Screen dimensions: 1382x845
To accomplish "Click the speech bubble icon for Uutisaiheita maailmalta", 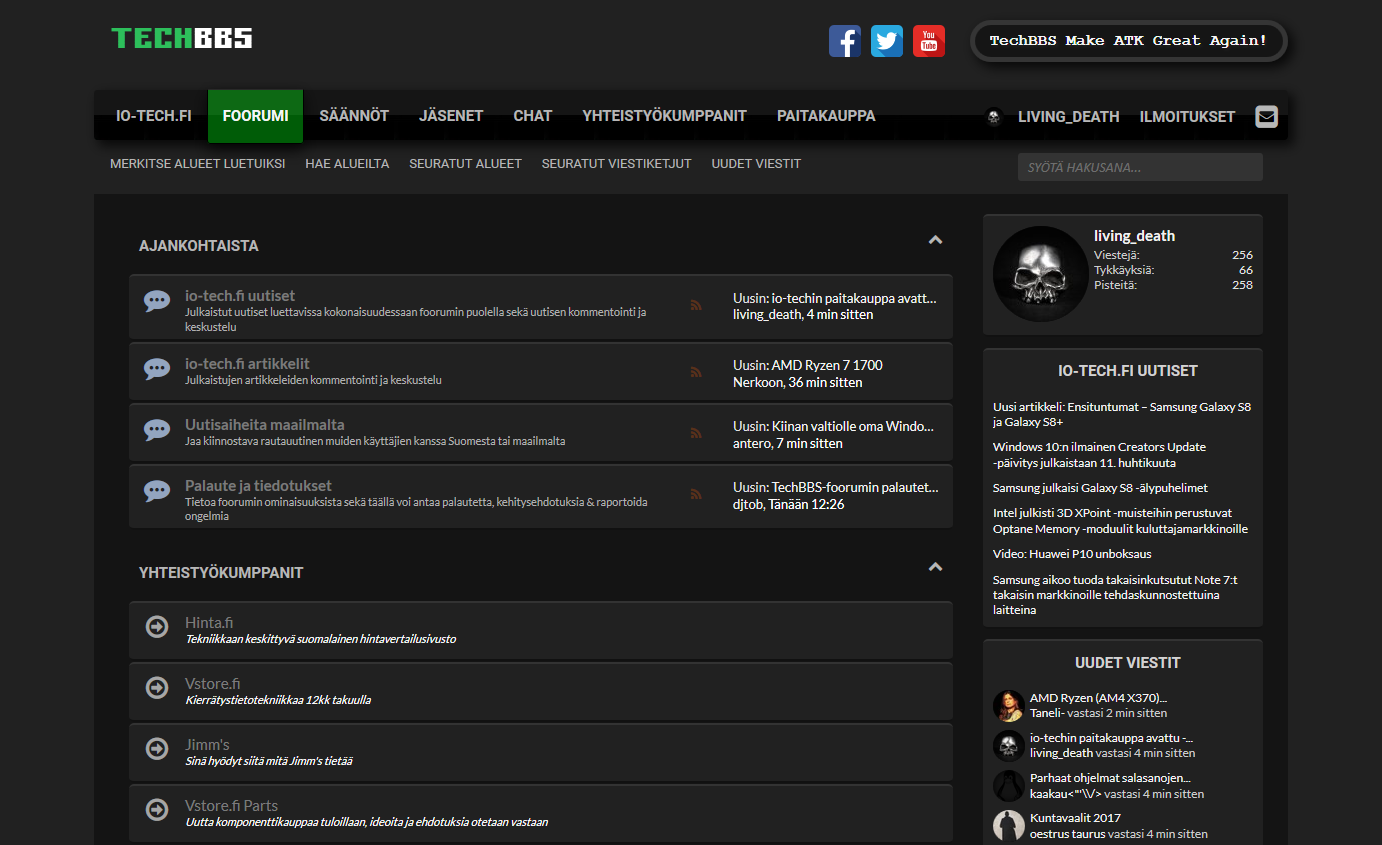I will (x=157, y=430).
